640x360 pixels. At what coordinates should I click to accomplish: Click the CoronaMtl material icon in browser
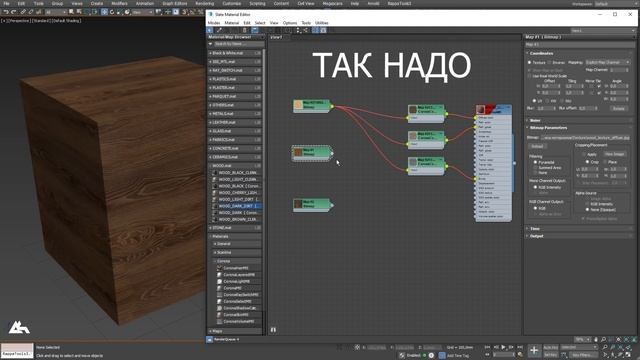pyautogui.click(x=219, y=288)
